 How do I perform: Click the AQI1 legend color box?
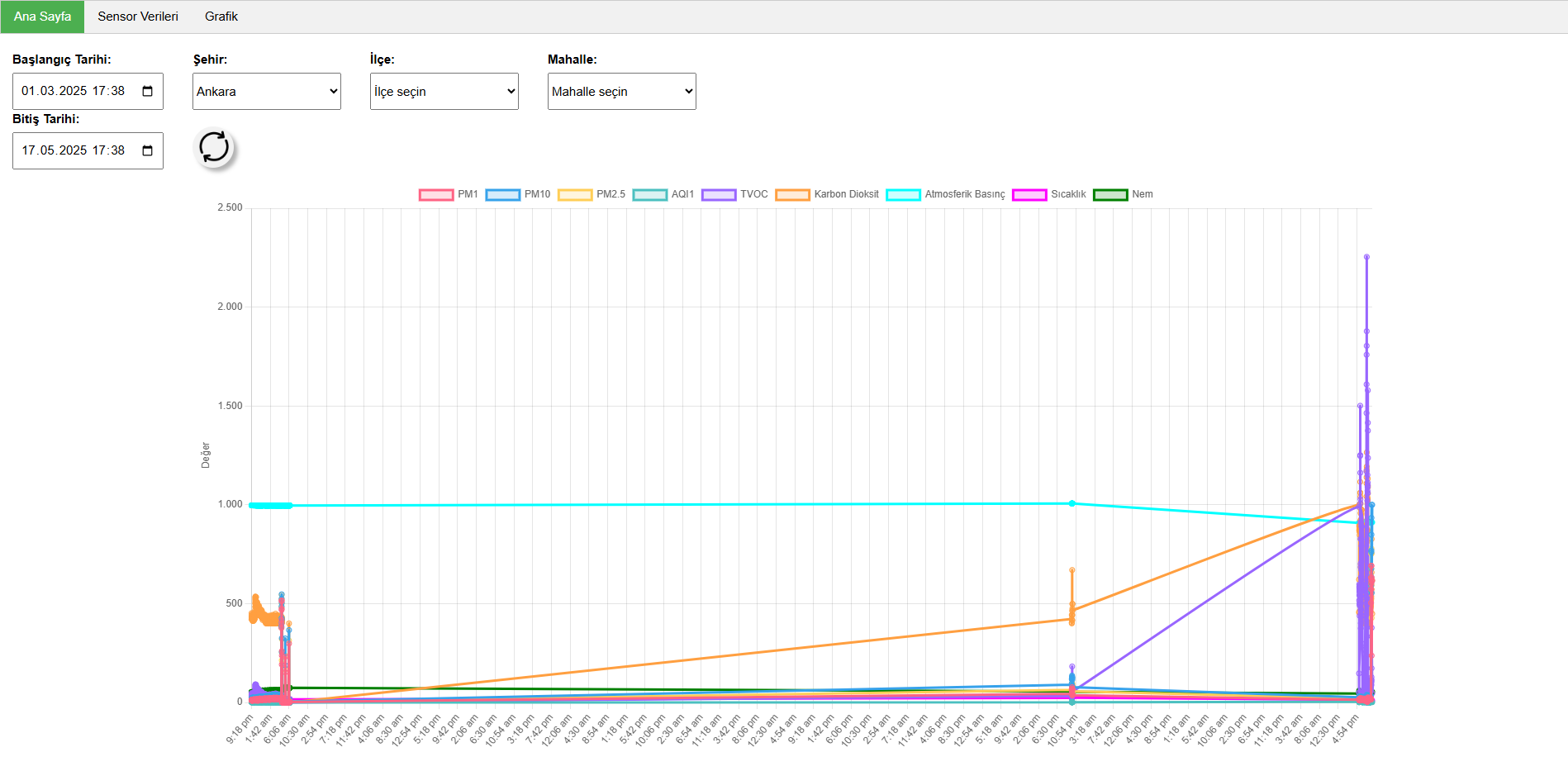(x=650, y=194)
